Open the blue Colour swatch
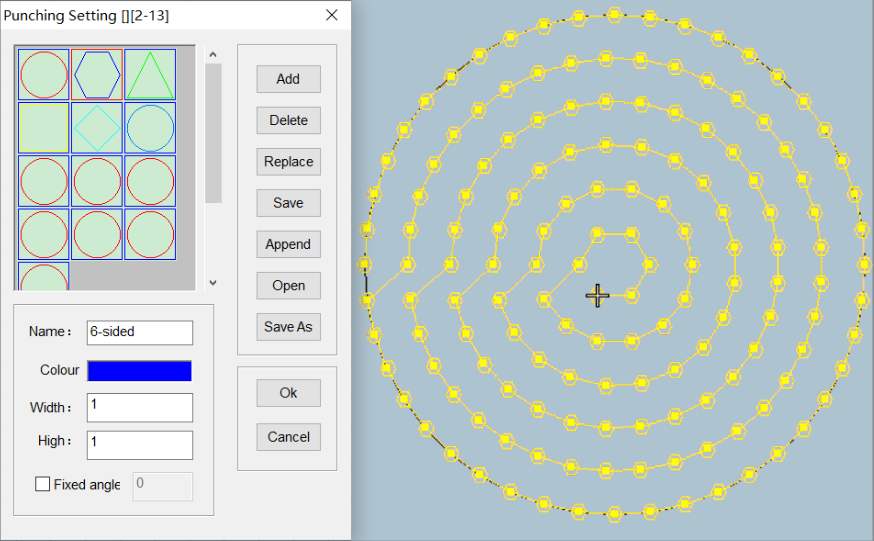The height and width of the screenshot is (541, 874). click(x=139, y=371)
